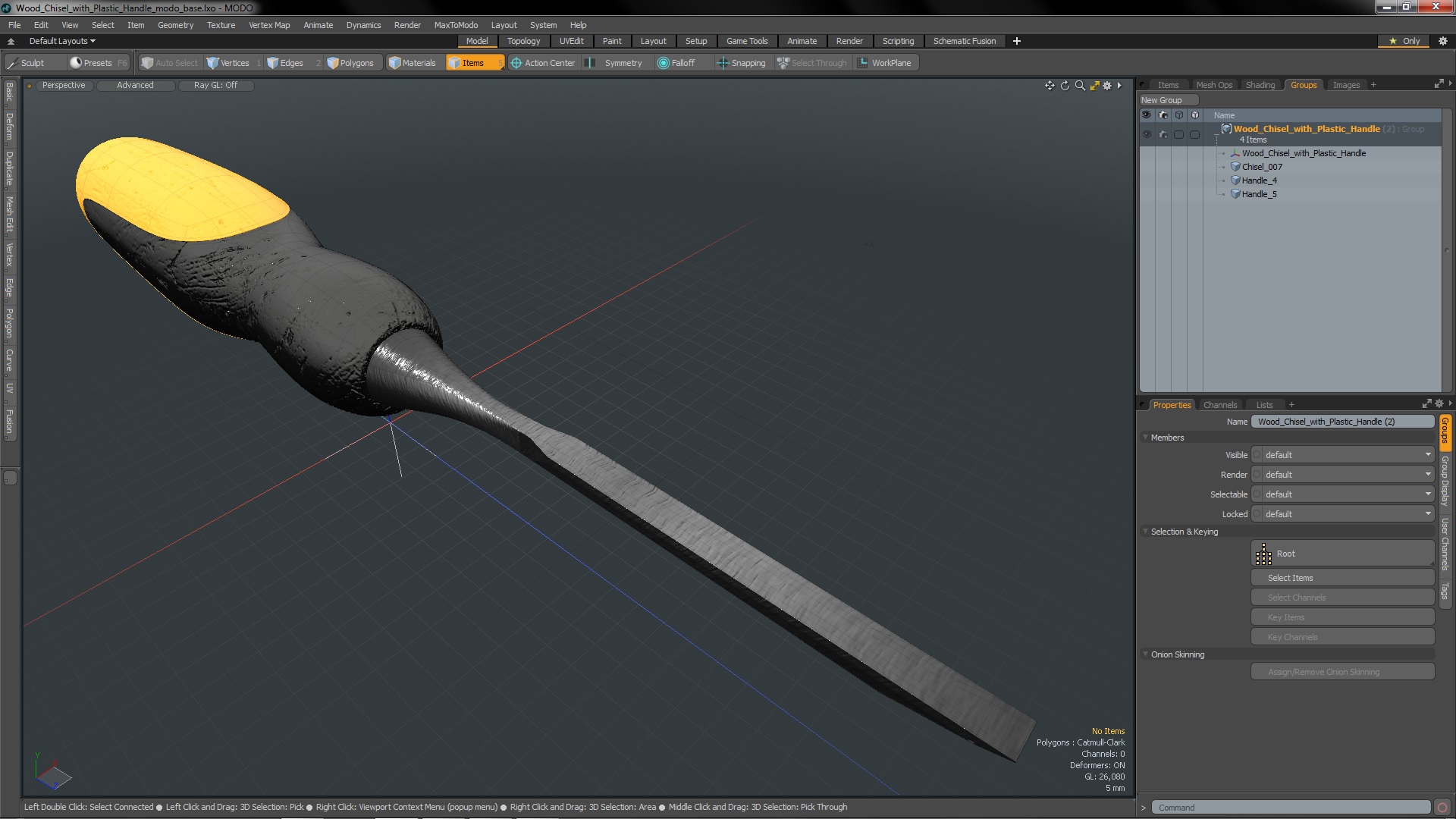Activate the WorkPlane tool
The image size is (1456, 819).
[884, 63]
